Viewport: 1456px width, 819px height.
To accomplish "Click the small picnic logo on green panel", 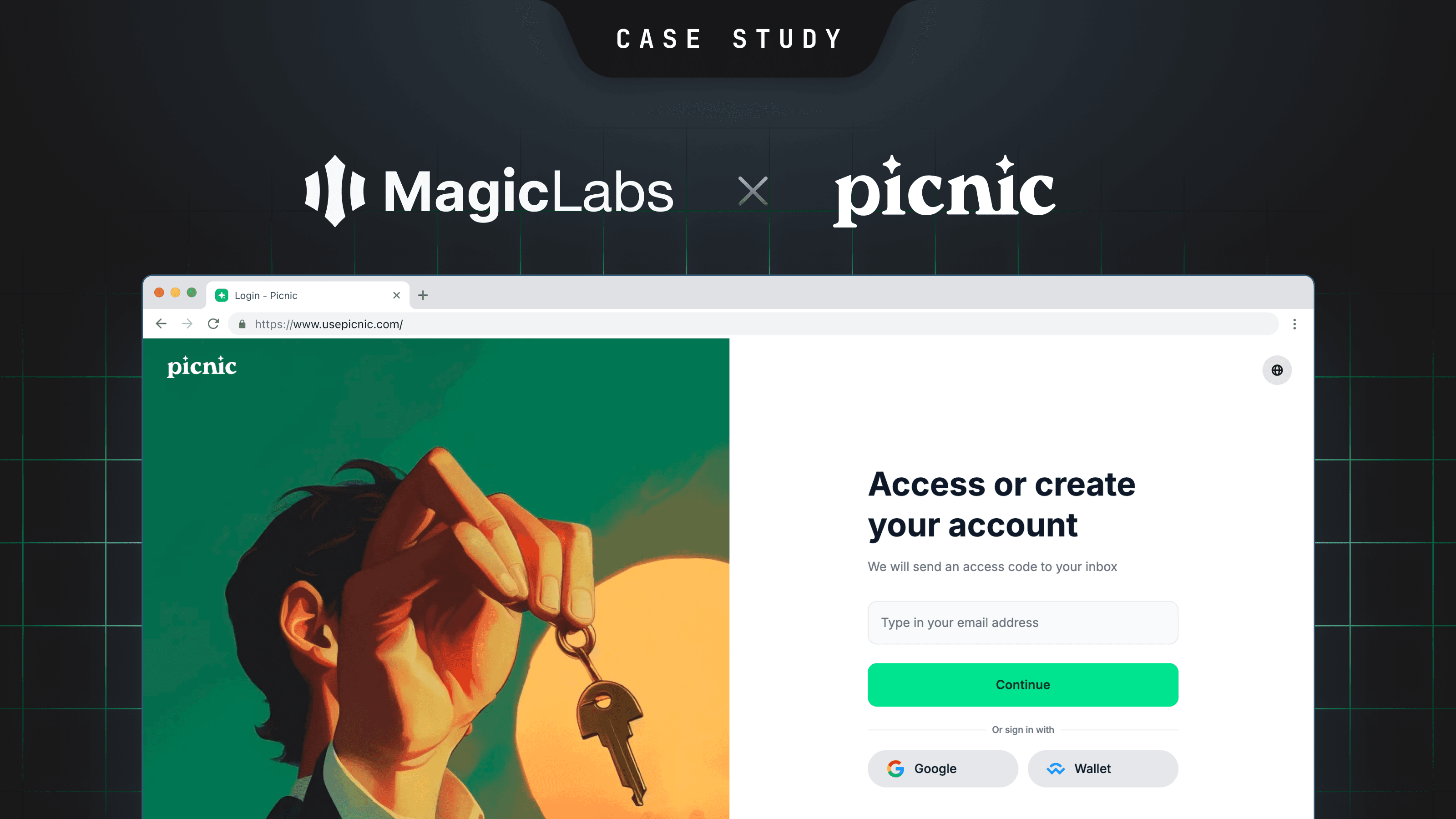I will point(202,366).
